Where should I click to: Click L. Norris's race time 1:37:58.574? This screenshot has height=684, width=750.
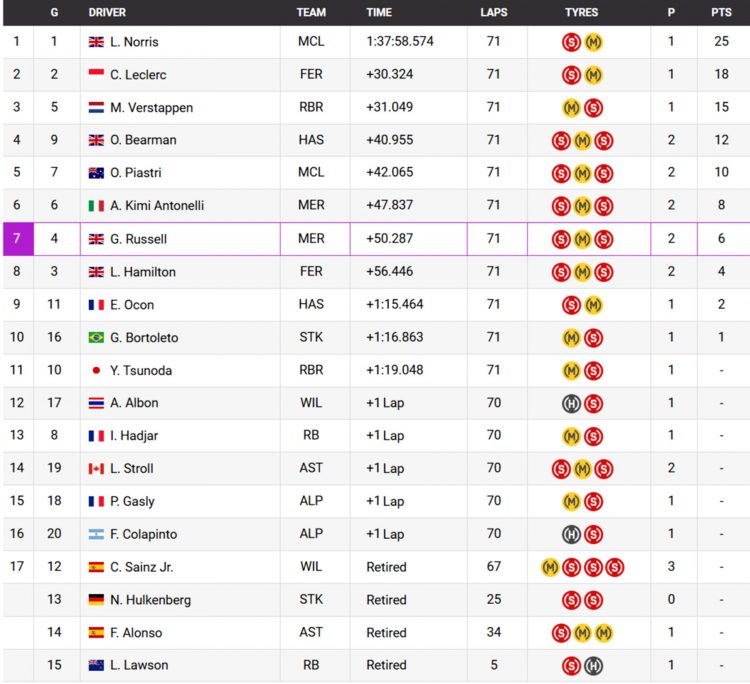point(400,42)
